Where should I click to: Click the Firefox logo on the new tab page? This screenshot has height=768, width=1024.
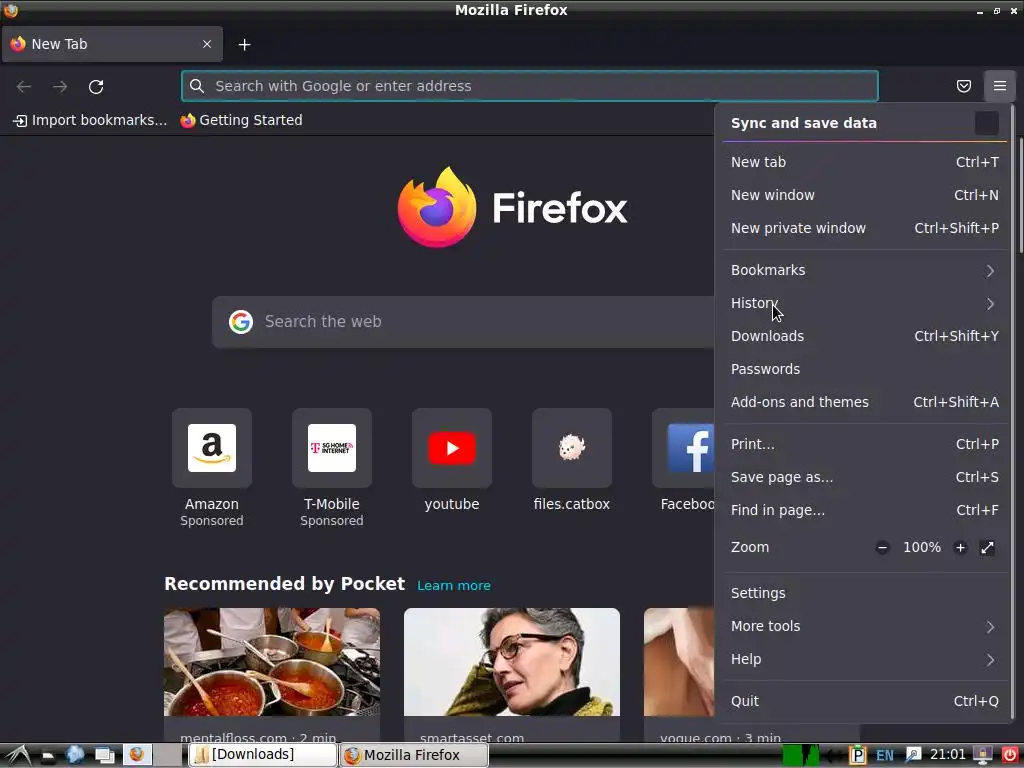coord(512,207)
